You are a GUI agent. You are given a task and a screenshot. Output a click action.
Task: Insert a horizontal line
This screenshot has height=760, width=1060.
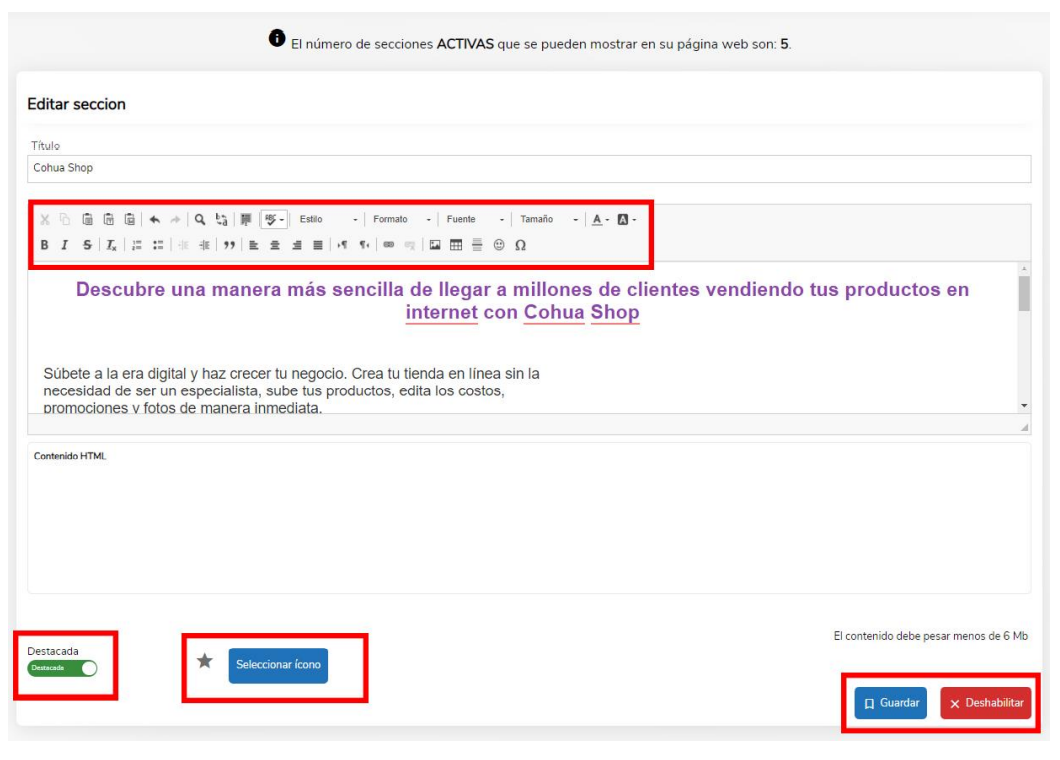pyautogui.click(x=477, y=245)
